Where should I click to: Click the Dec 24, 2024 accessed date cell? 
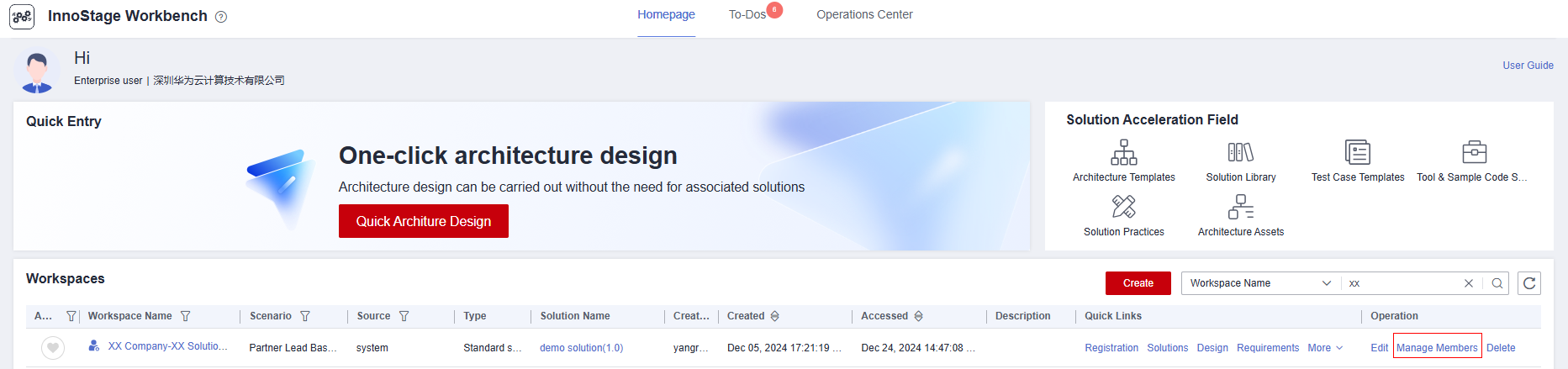pyautogui.click(x=918, y=348)
